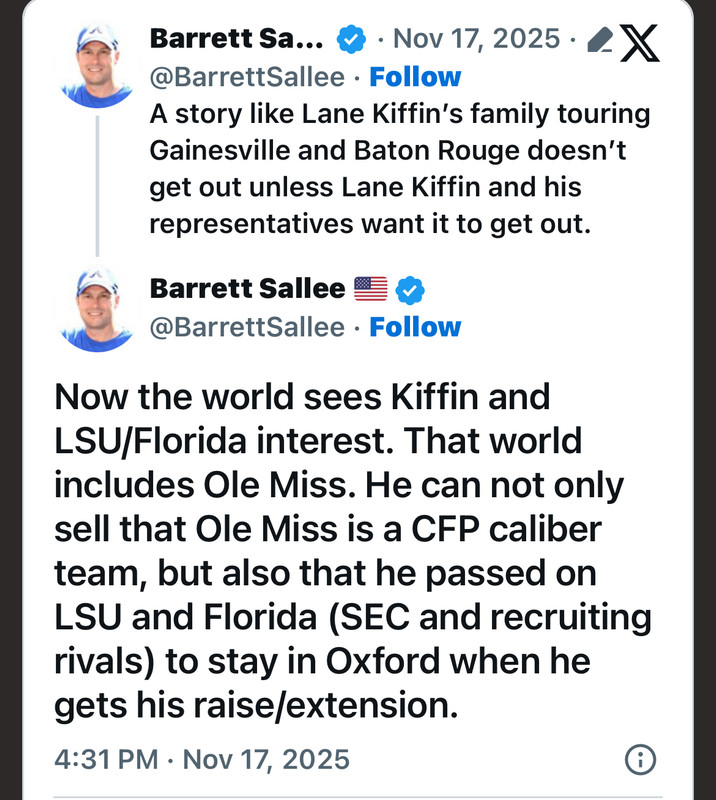Click verified badge beside the US flag
Image resolution: width=716 pixels, height=800 pixels.
click(410, 290)
